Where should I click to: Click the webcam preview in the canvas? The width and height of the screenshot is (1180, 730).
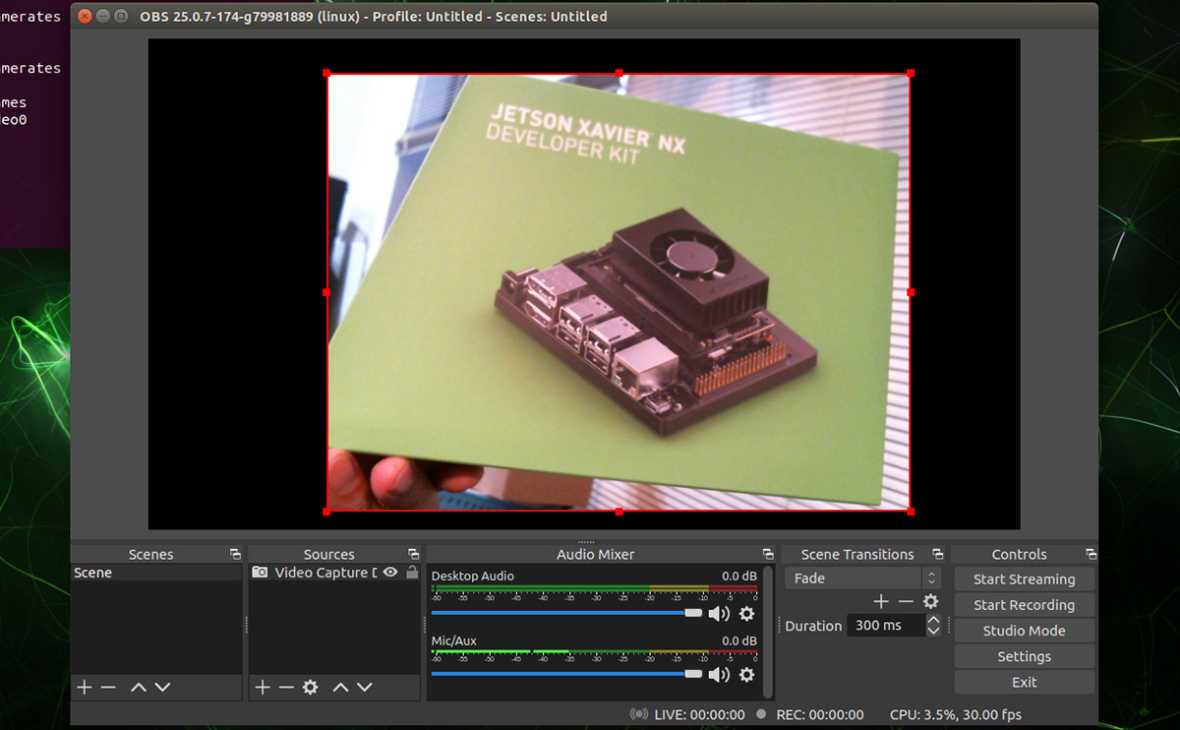(618, 292)
